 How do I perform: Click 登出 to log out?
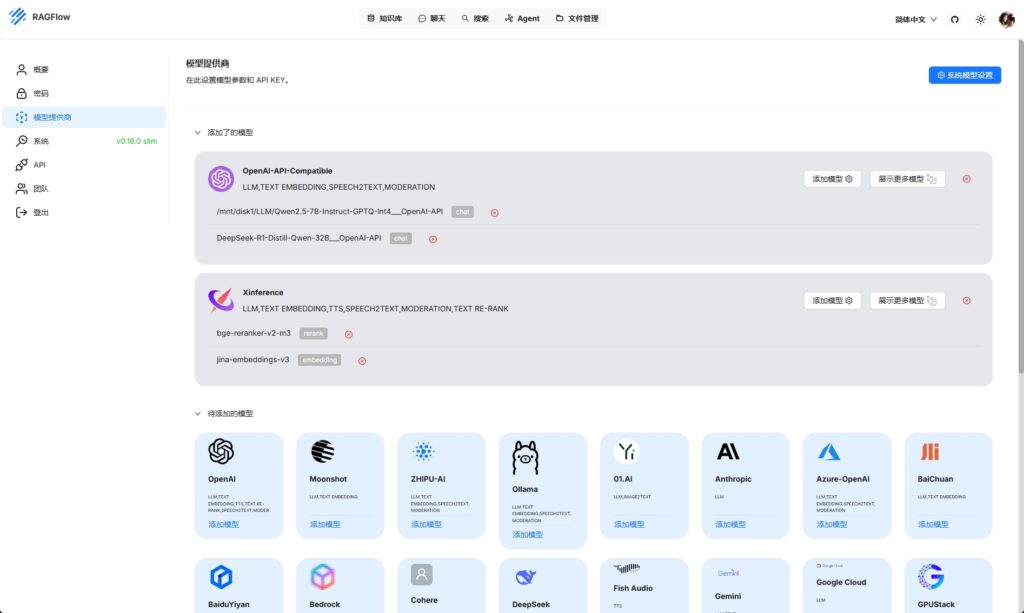(x=84, y=213)
